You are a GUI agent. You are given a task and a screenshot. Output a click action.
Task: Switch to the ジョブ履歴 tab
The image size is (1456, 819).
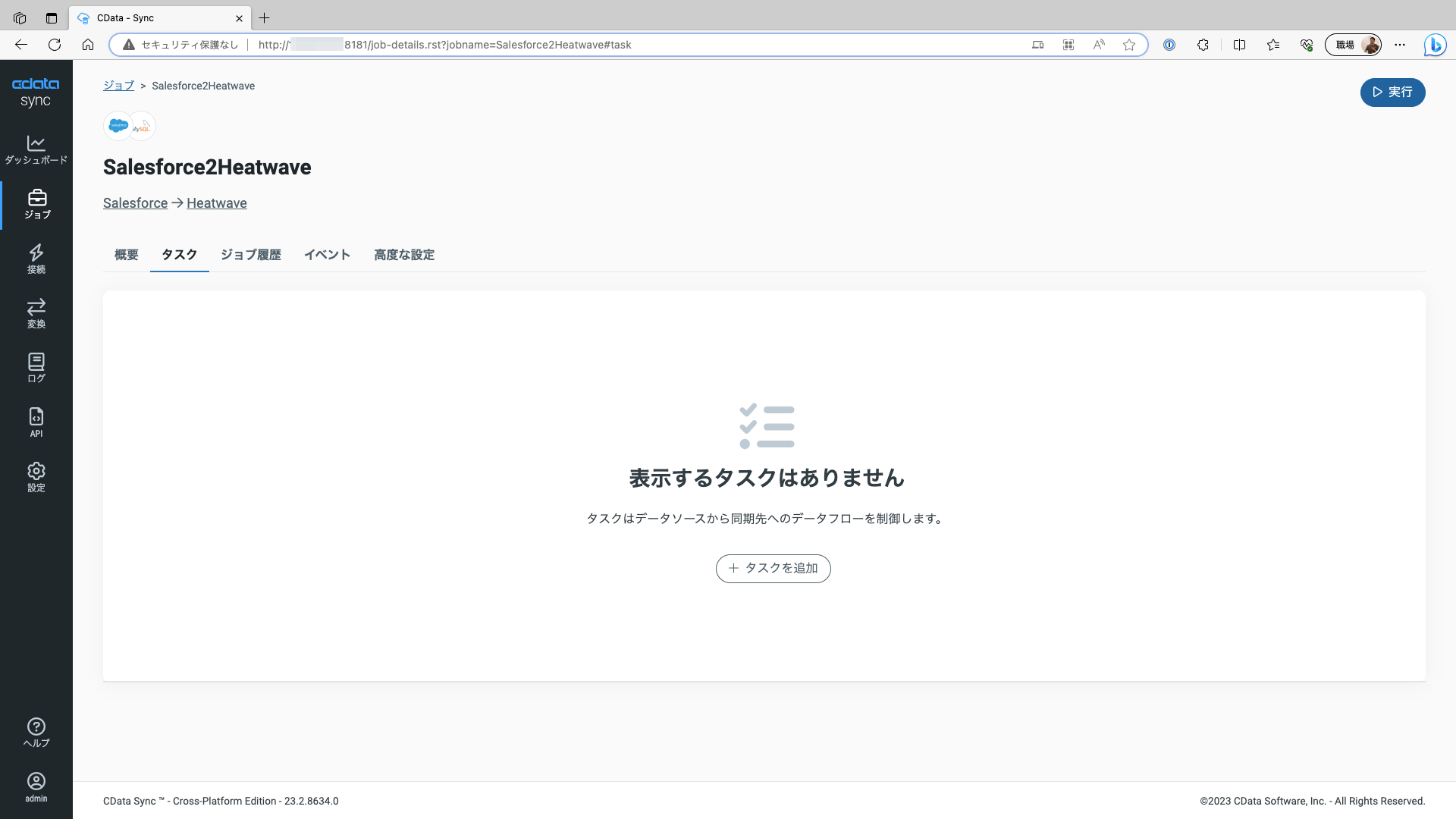click(250, 255)
